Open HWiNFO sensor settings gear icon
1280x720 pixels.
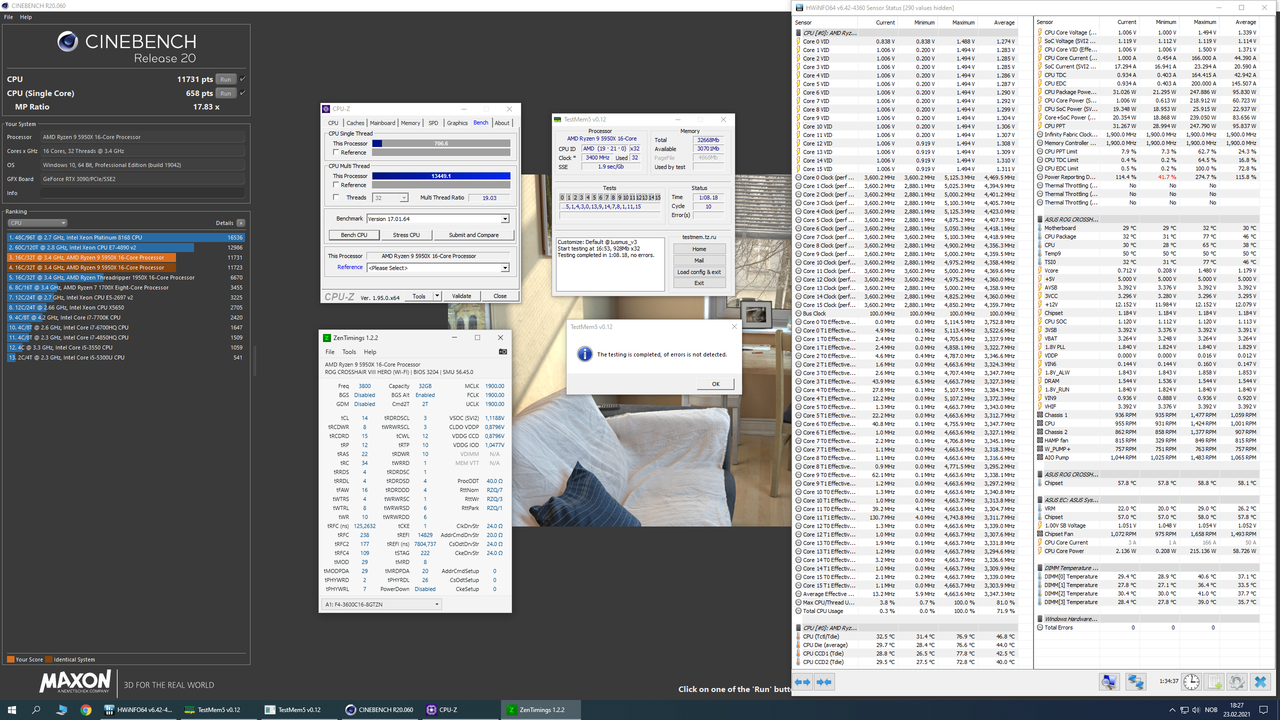tap(1237, 681)
